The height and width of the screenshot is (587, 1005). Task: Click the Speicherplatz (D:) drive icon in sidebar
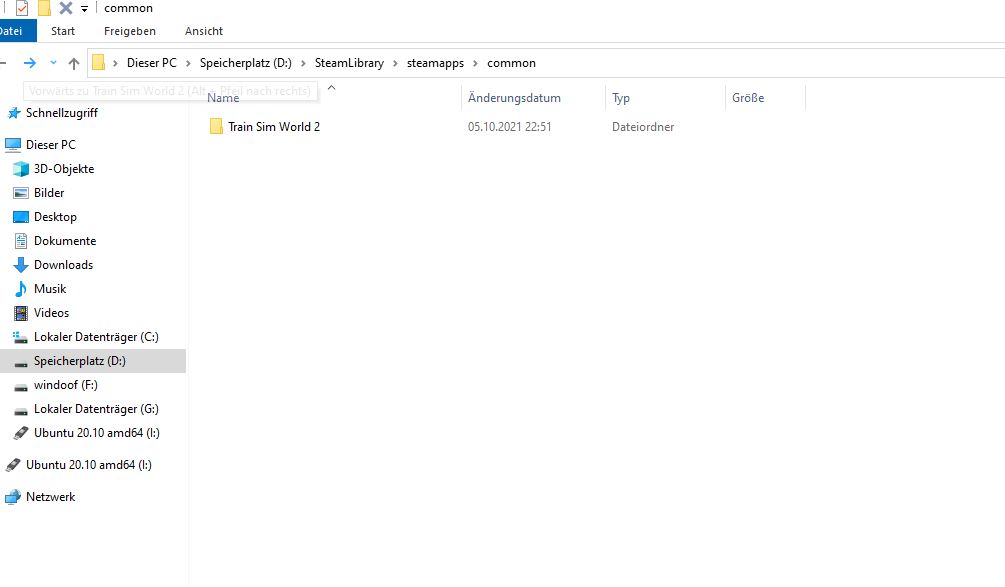(21, 363)
